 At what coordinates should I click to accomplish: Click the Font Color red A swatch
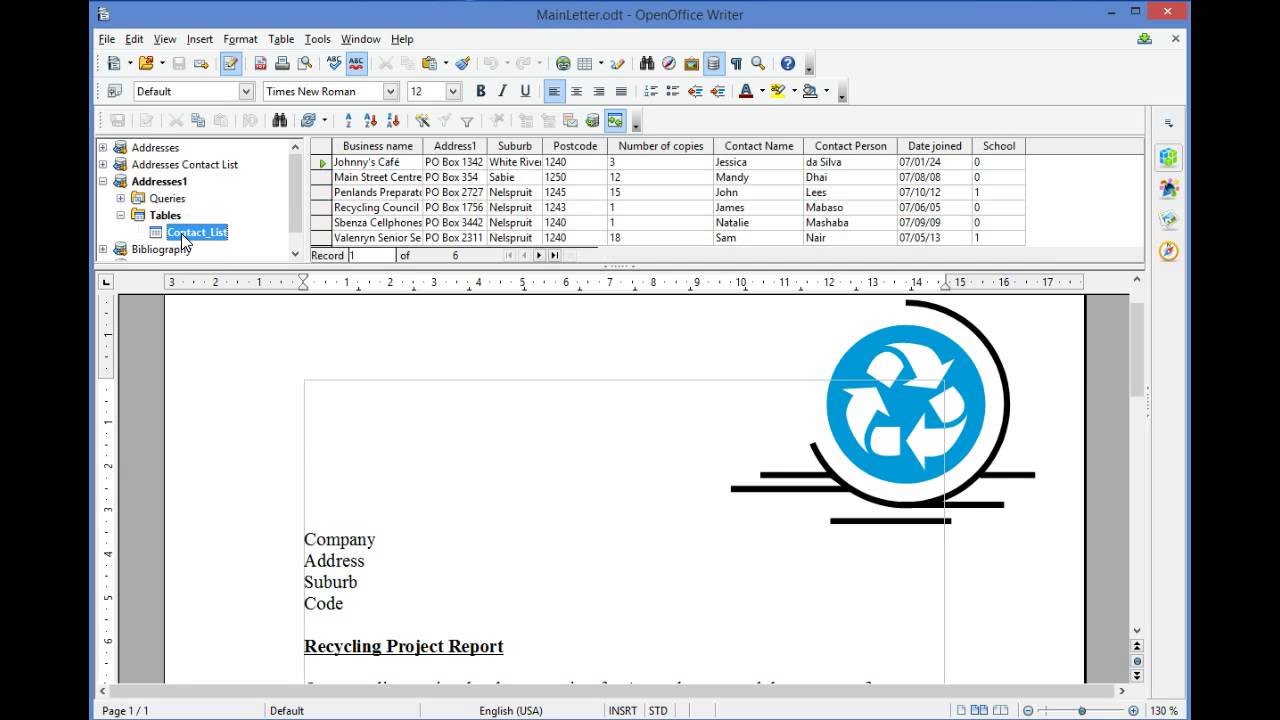click(745, 91)
